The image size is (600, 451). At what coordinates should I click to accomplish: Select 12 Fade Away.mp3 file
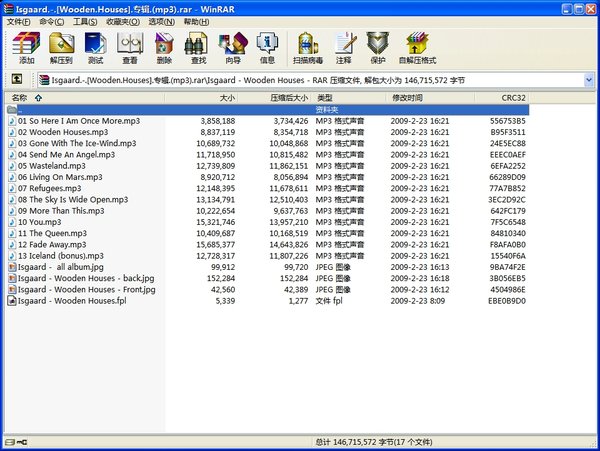[52, 244]
